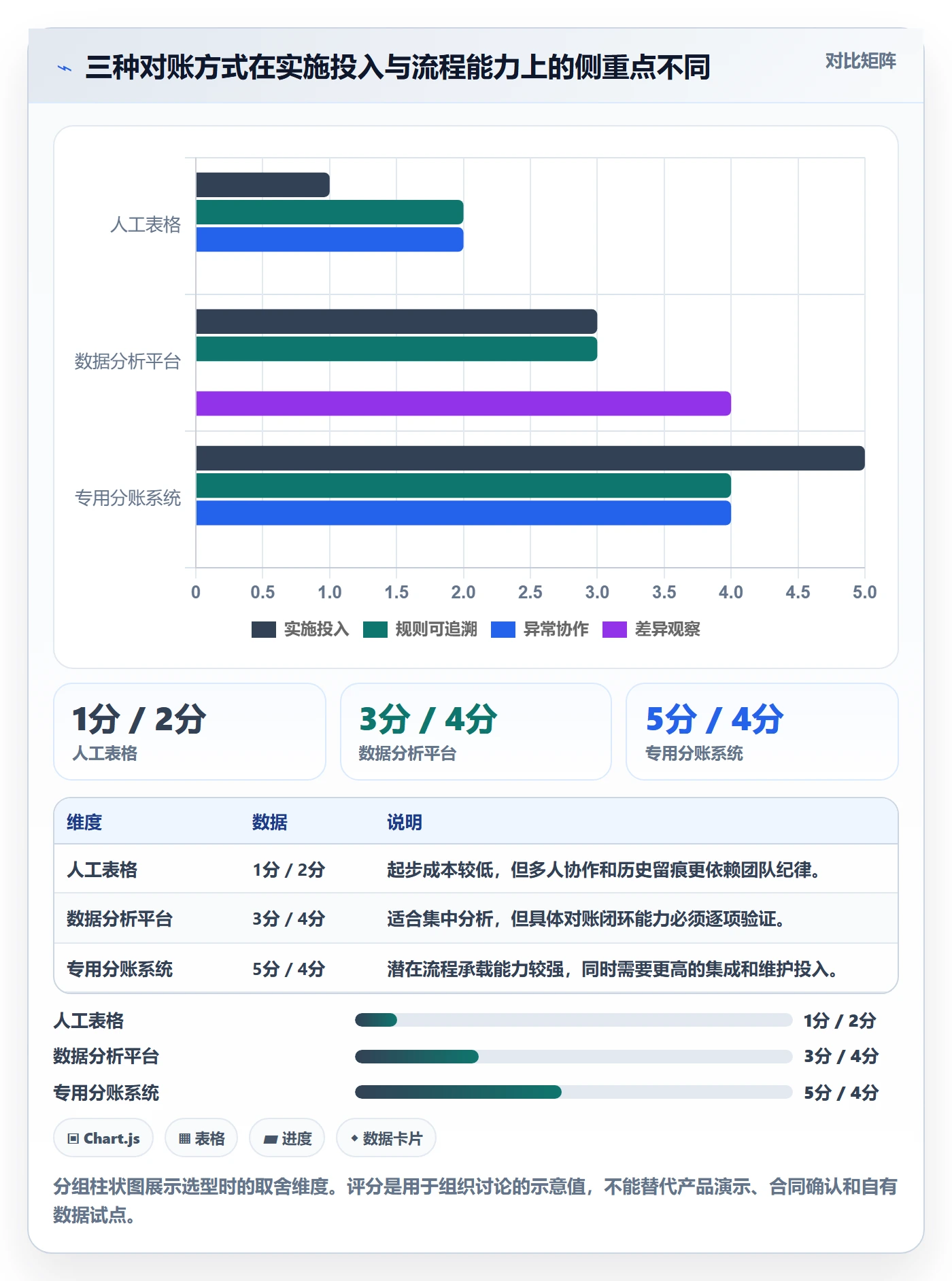Click the 说明 column header
Image resolution: width=952 pixels, height=1281 pixels.
(x=405, y=822)
